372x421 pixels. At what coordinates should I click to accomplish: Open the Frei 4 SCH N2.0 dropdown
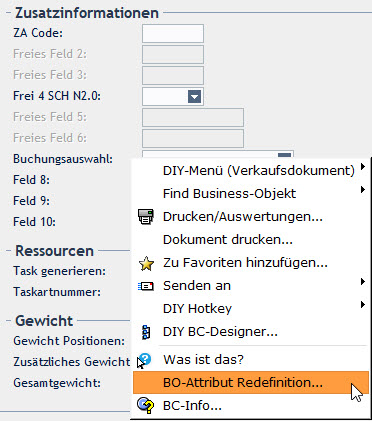(x=194, y=97)
